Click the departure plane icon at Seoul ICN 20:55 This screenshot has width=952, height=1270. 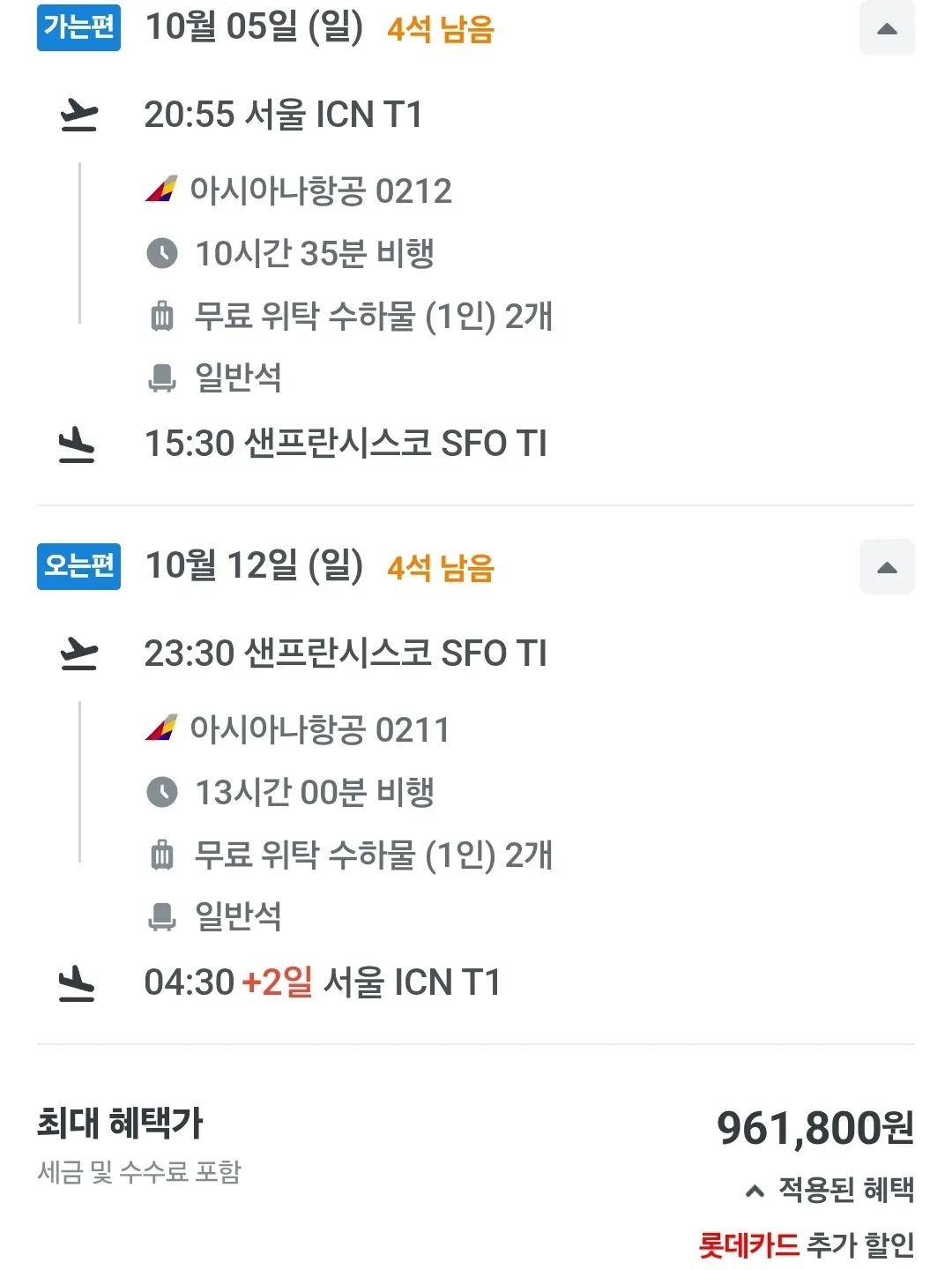point(78,115)
